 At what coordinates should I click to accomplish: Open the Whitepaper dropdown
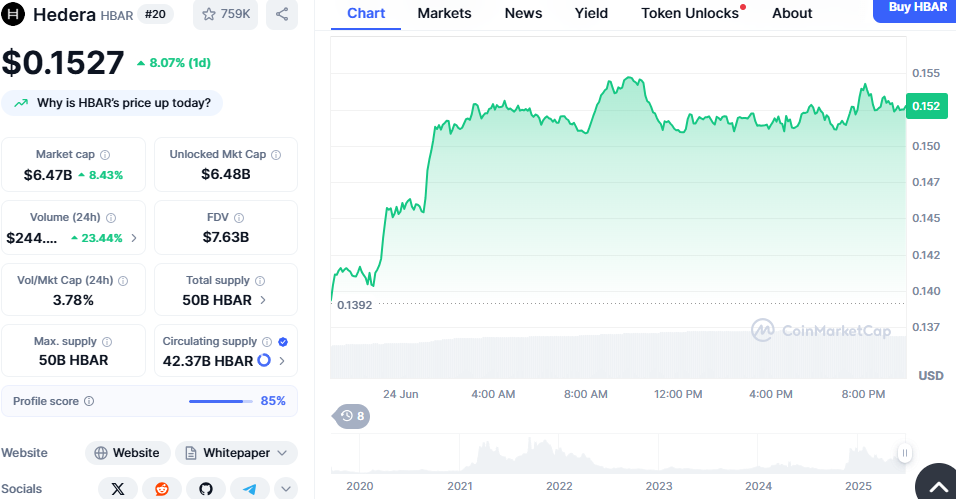237,453
